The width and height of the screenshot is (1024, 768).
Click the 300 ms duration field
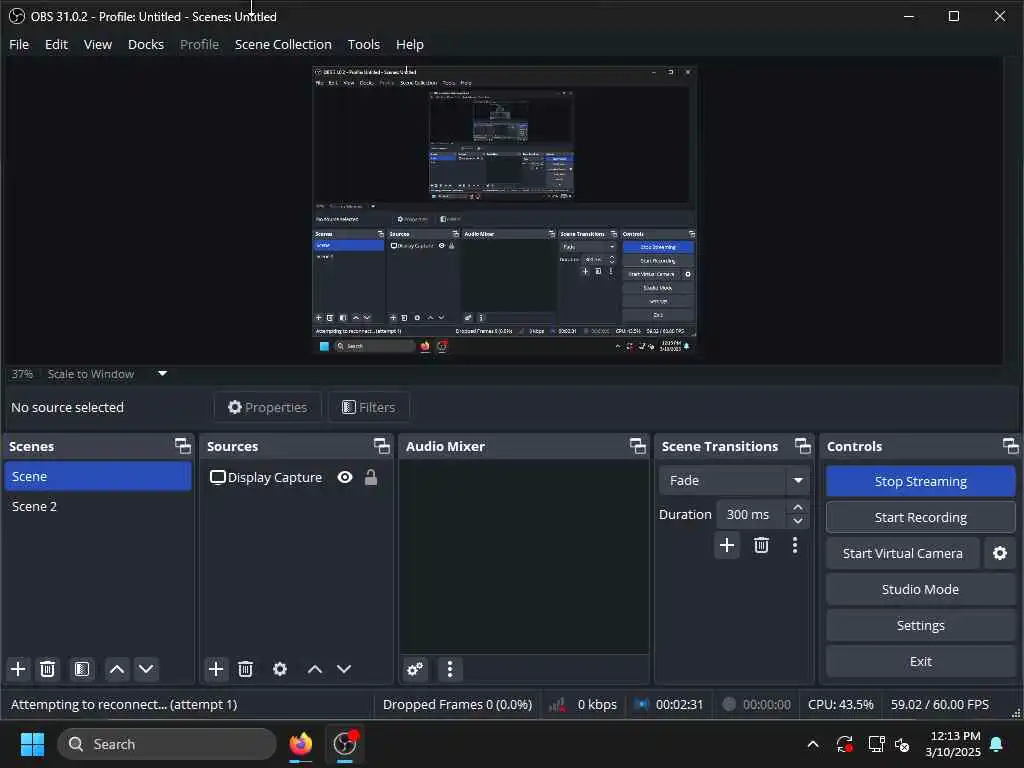coord(752,515)
